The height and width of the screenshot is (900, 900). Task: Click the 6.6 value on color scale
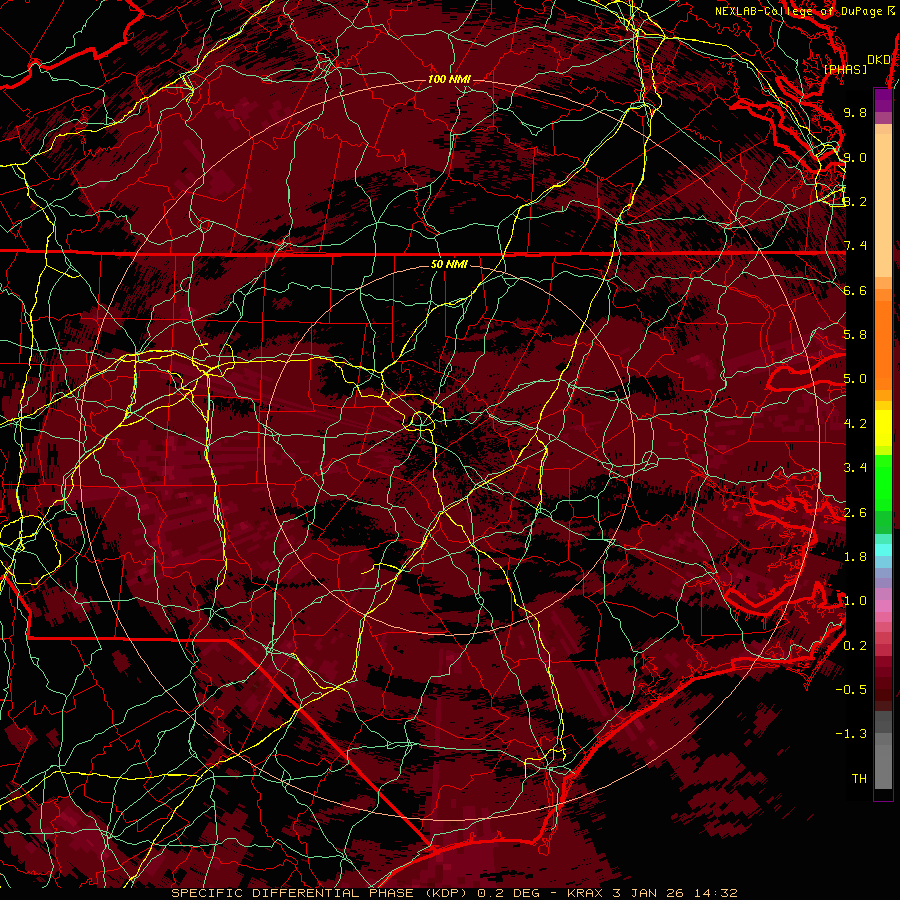[x=855, y=290]
